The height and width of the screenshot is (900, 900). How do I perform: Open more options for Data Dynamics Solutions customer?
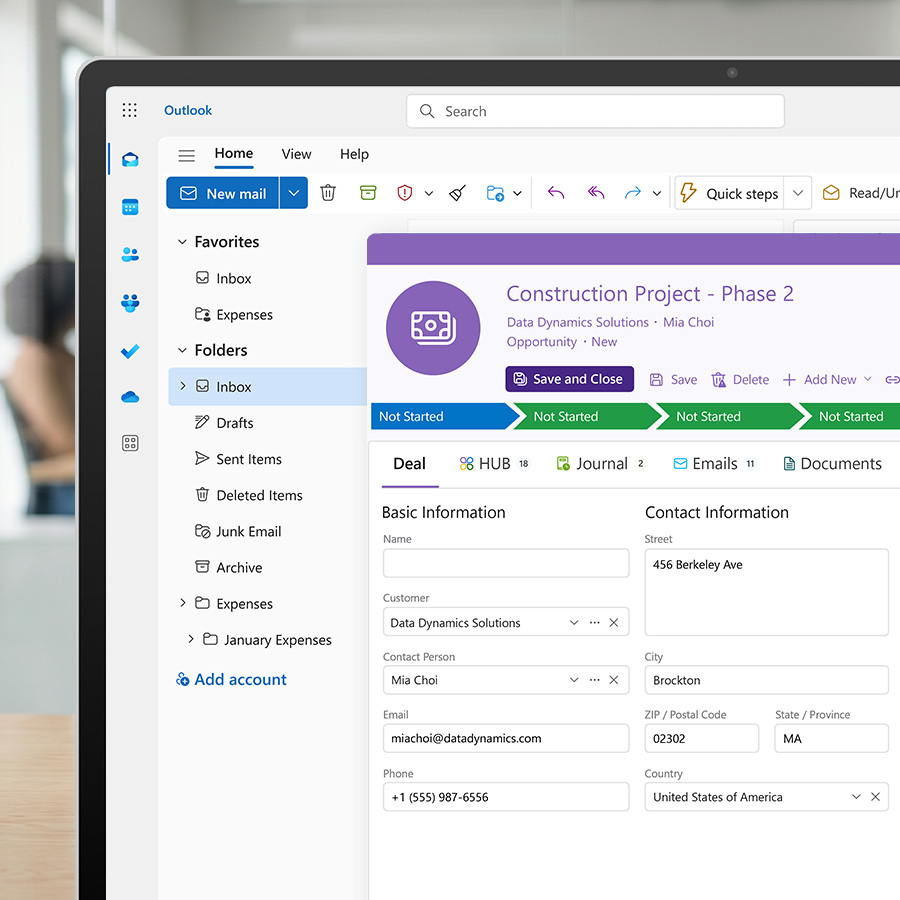(x=595, y=622)
